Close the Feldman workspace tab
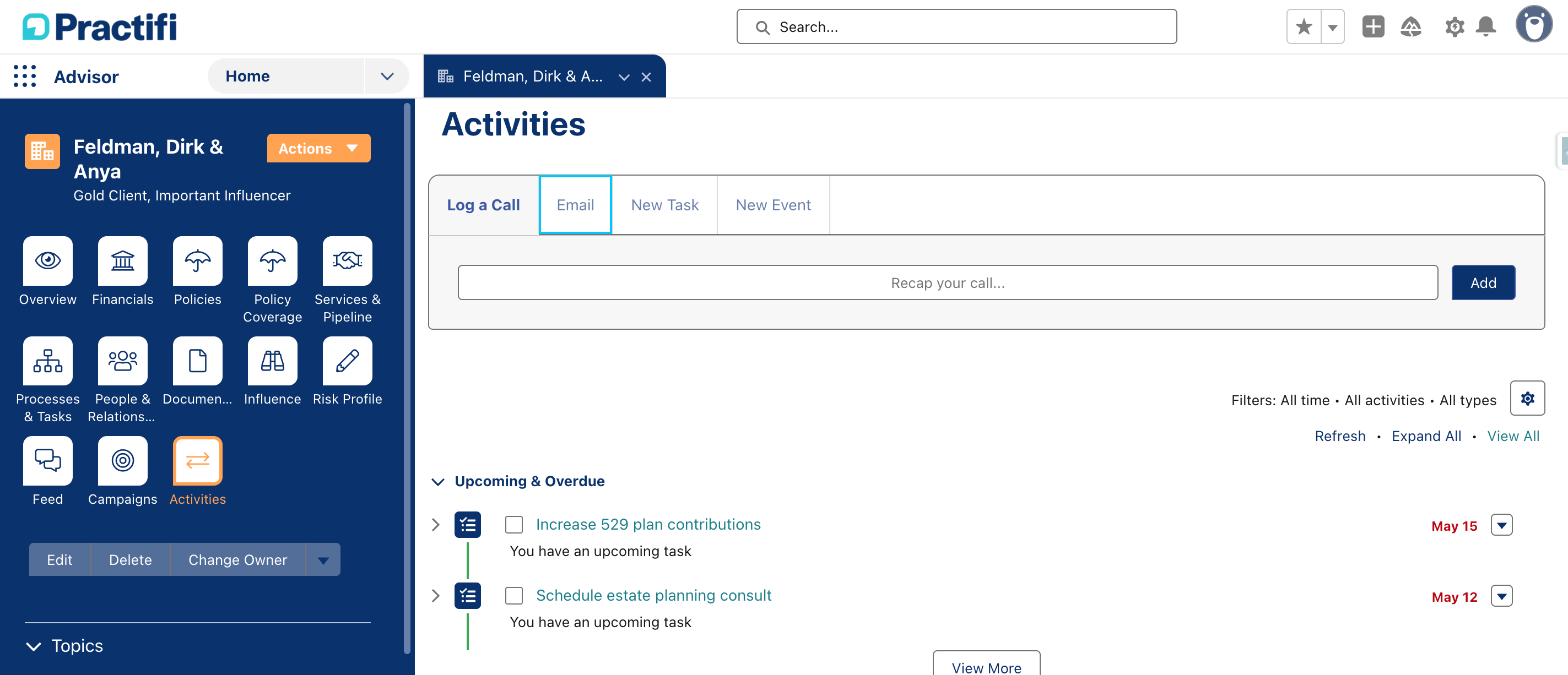Screen dimensions: 1568x675 [x=646, y=77]
